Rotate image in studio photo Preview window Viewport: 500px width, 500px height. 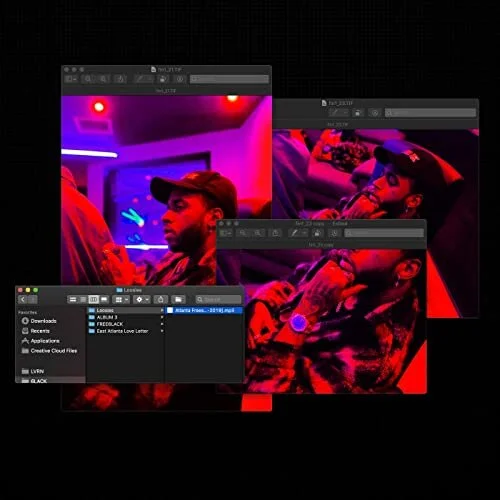point(163,79)
